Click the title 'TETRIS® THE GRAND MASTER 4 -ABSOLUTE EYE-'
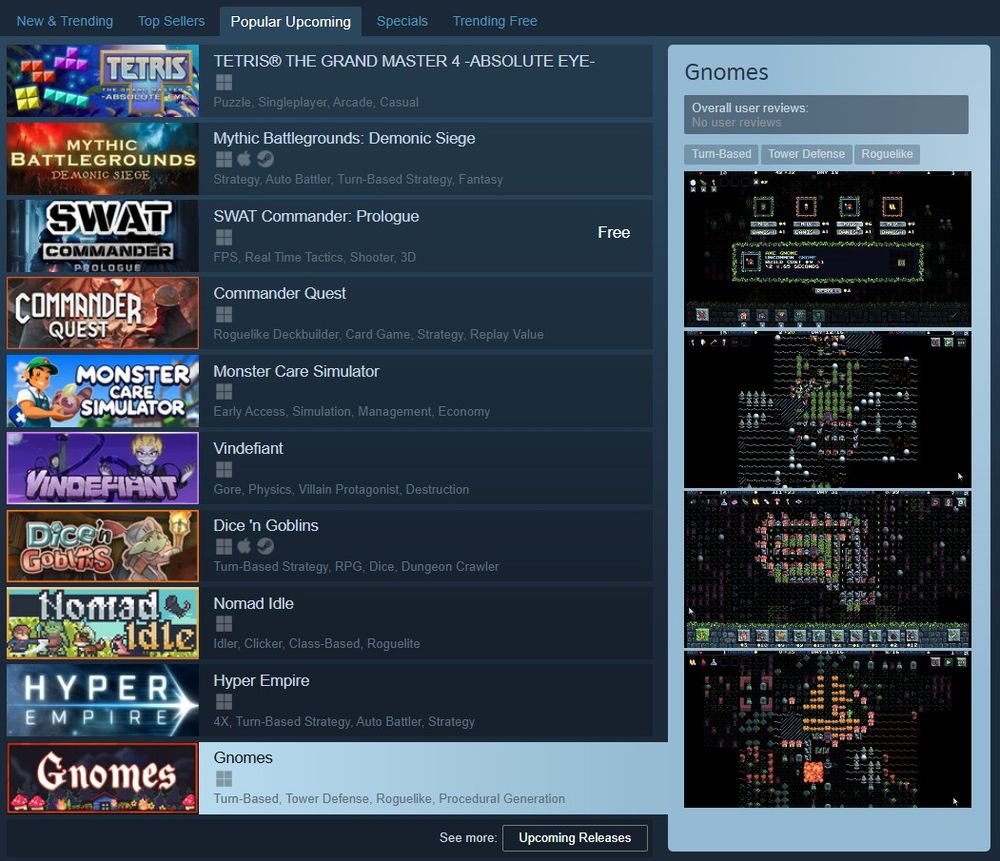Viewport: 1000px width, 861px height. tap(404, 61)
